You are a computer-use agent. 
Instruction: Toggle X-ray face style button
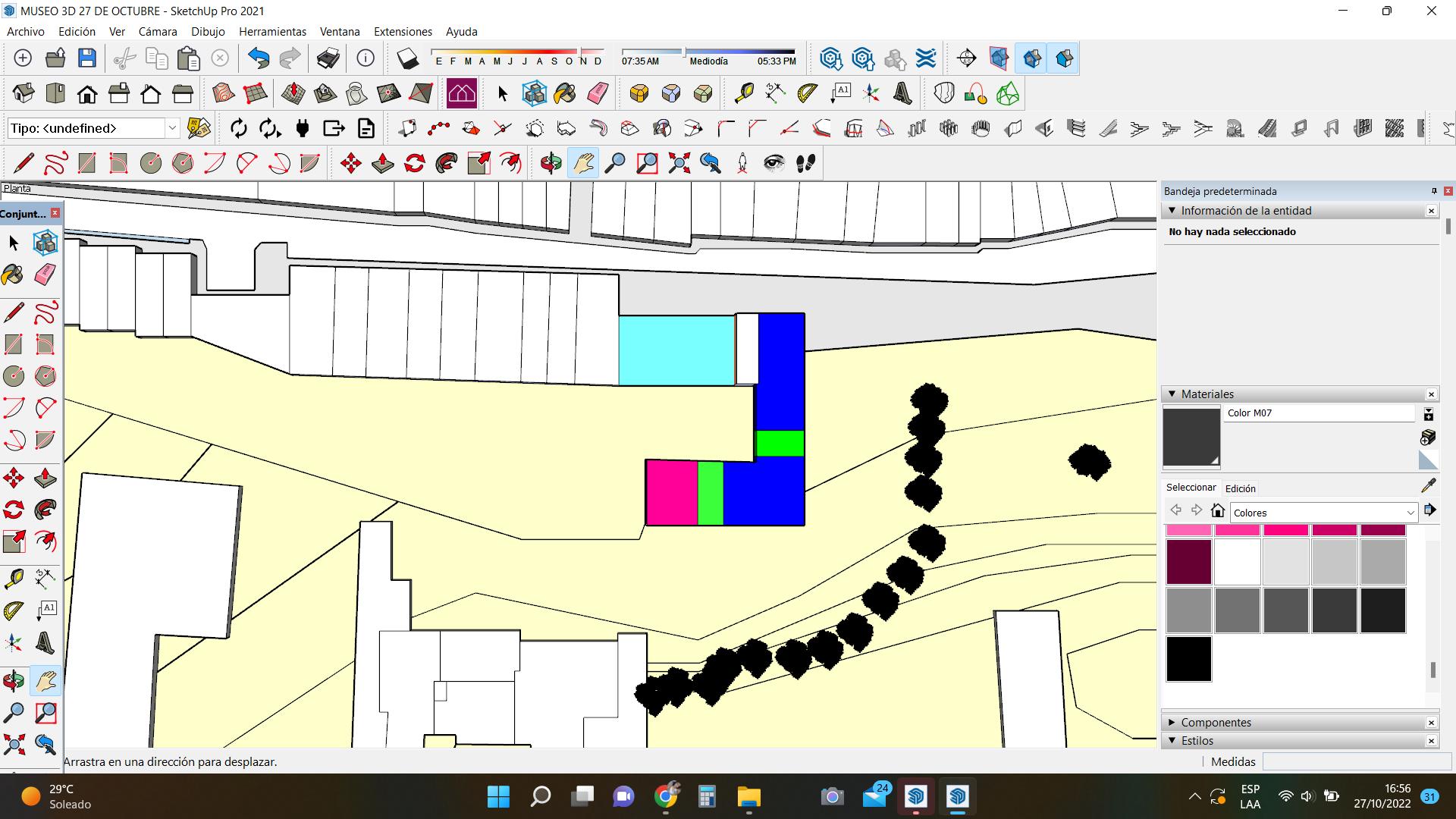(999, 58)
